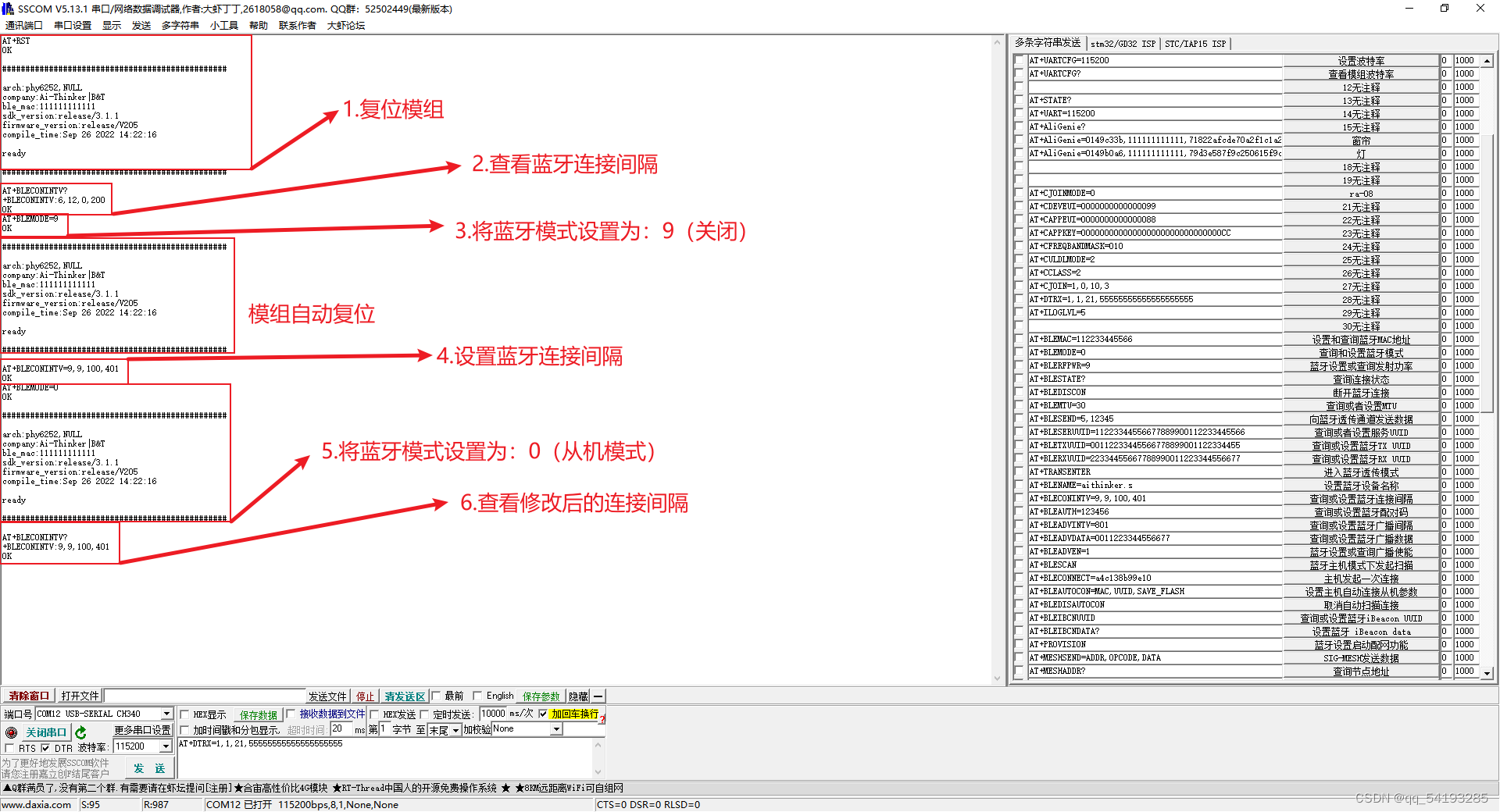Open the 大虾论坛 menu
This screenshot has height=812, width=1500.
click(346, 26)
